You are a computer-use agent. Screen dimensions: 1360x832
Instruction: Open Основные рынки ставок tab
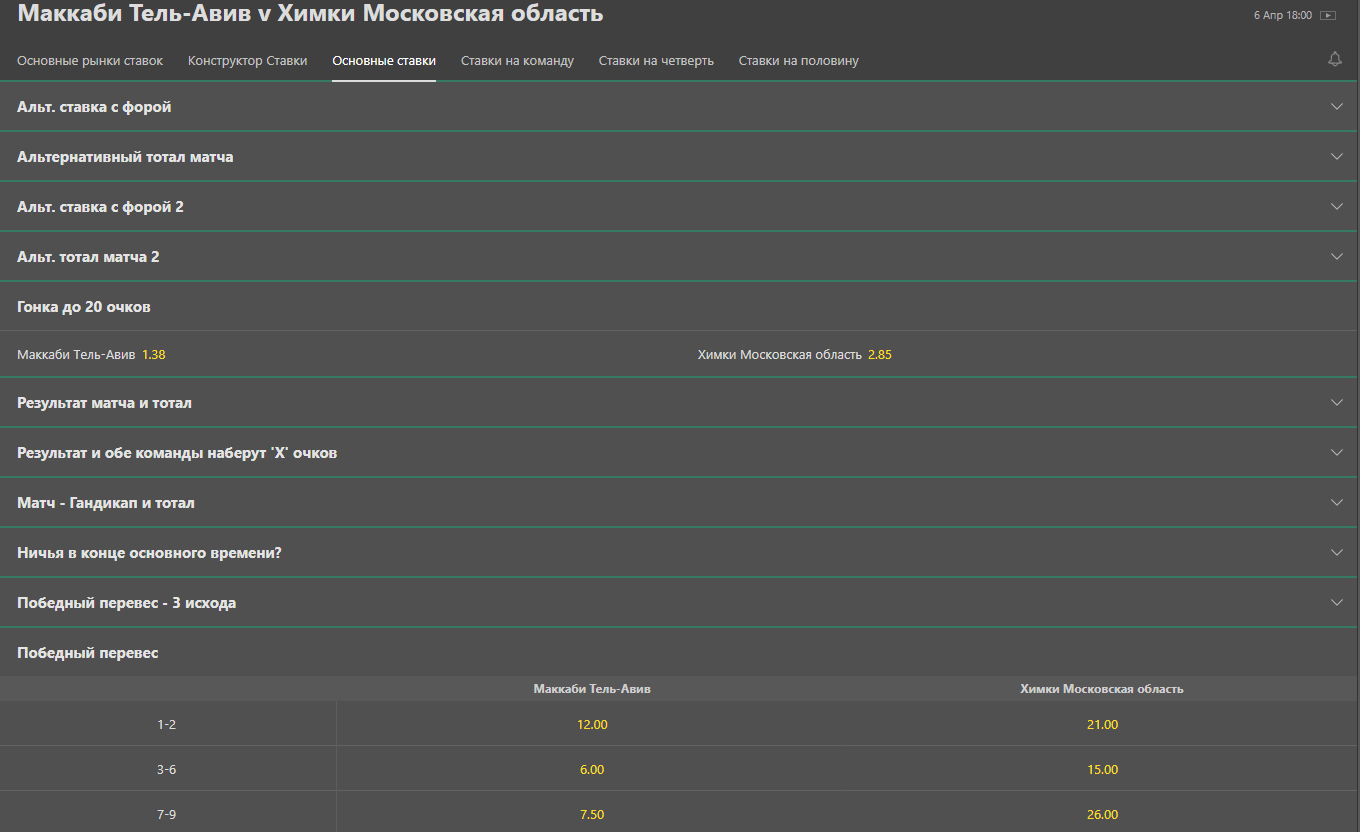pos(90,61)
